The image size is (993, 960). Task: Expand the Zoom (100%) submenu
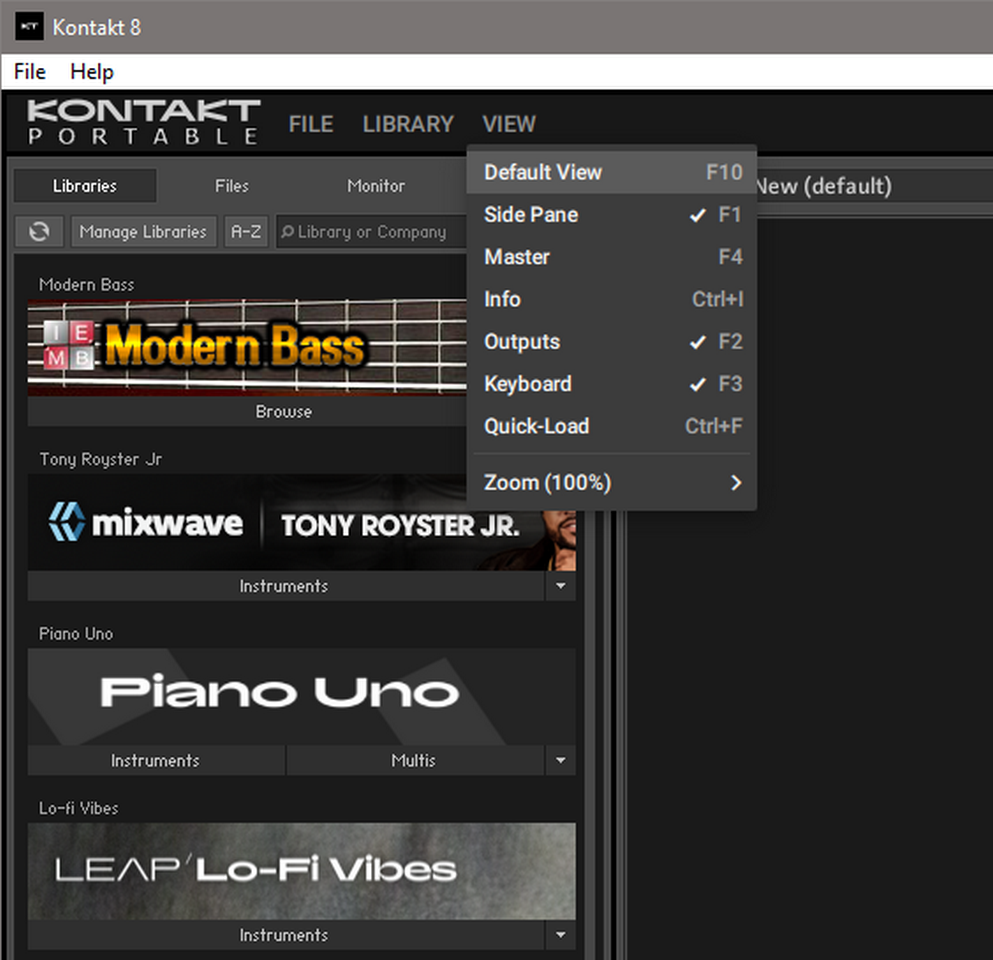click(x=612, y=483)
